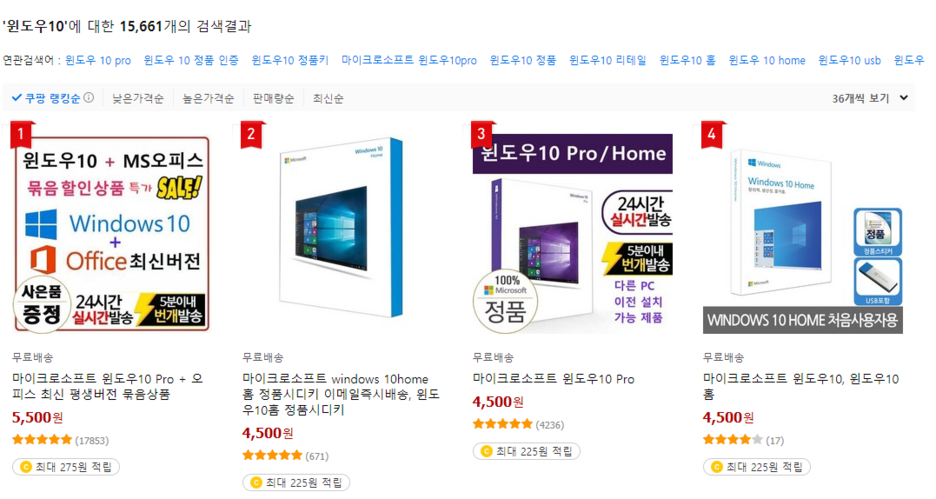Click the rank 4 red ribbon badge

(712, 134)
